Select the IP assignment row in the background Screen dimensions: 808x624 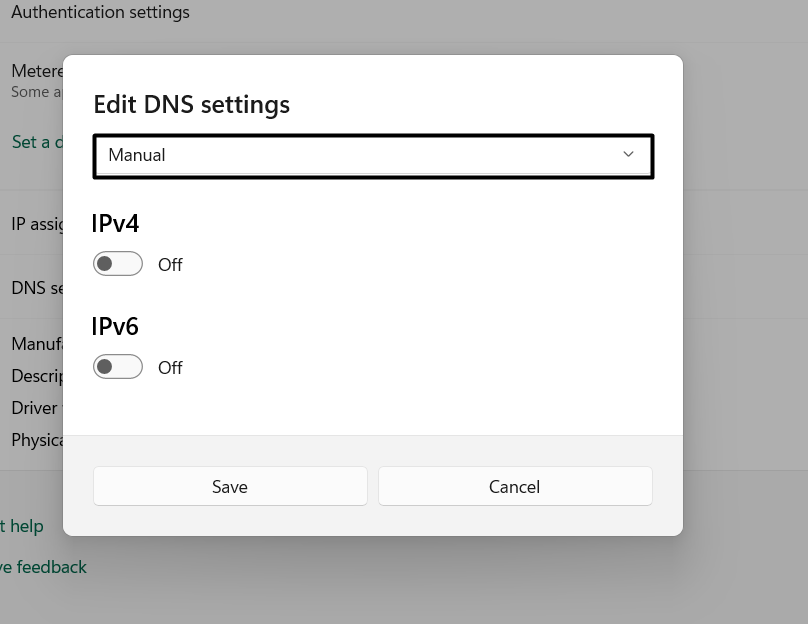(x=37, y=224)
